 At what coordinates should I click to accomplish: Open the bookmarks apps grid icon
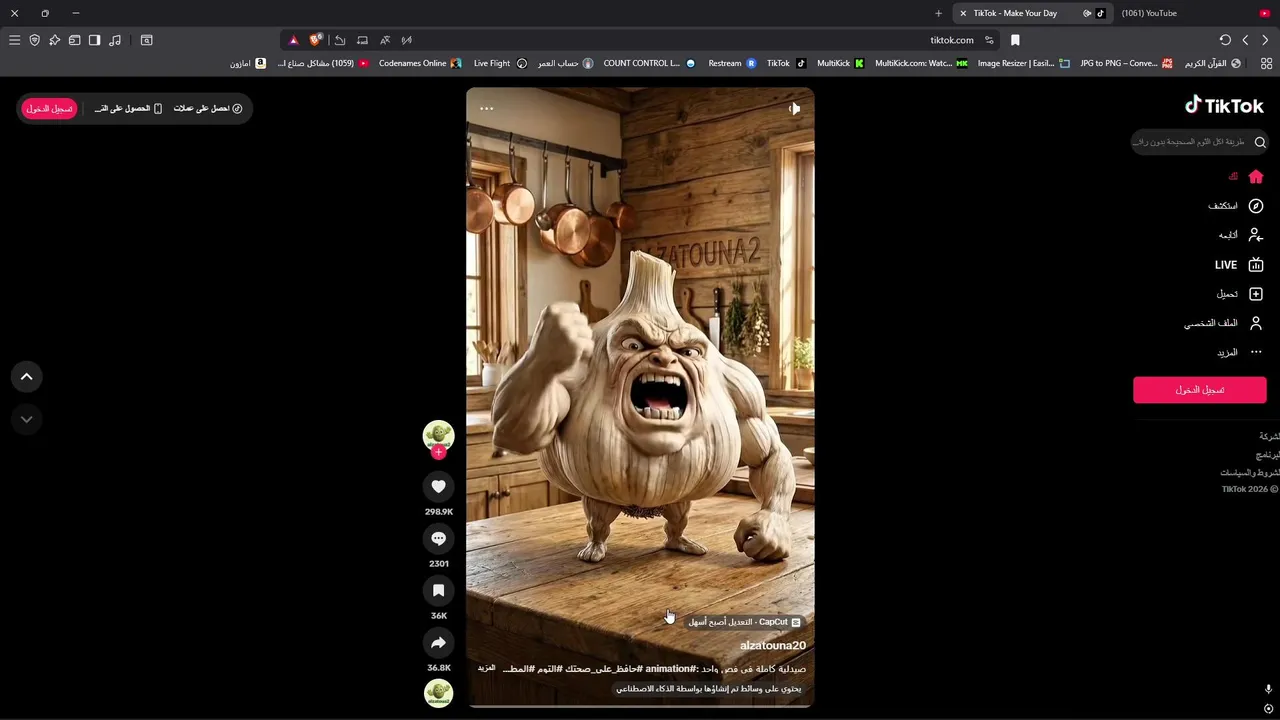click(x=1266, y=63)
